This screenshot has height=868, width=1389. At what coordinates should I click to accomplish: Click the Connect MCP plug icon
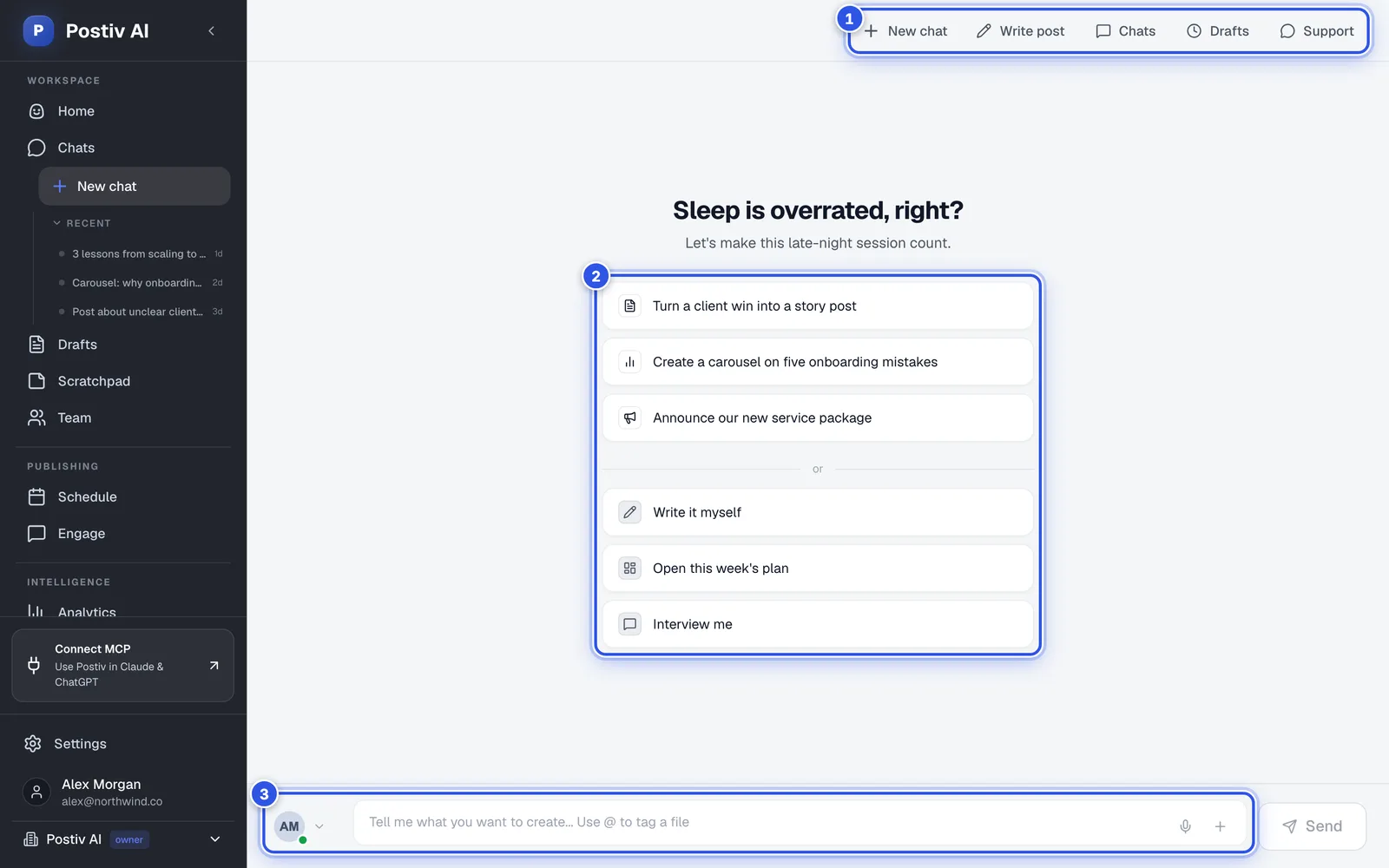click(34, 665)
